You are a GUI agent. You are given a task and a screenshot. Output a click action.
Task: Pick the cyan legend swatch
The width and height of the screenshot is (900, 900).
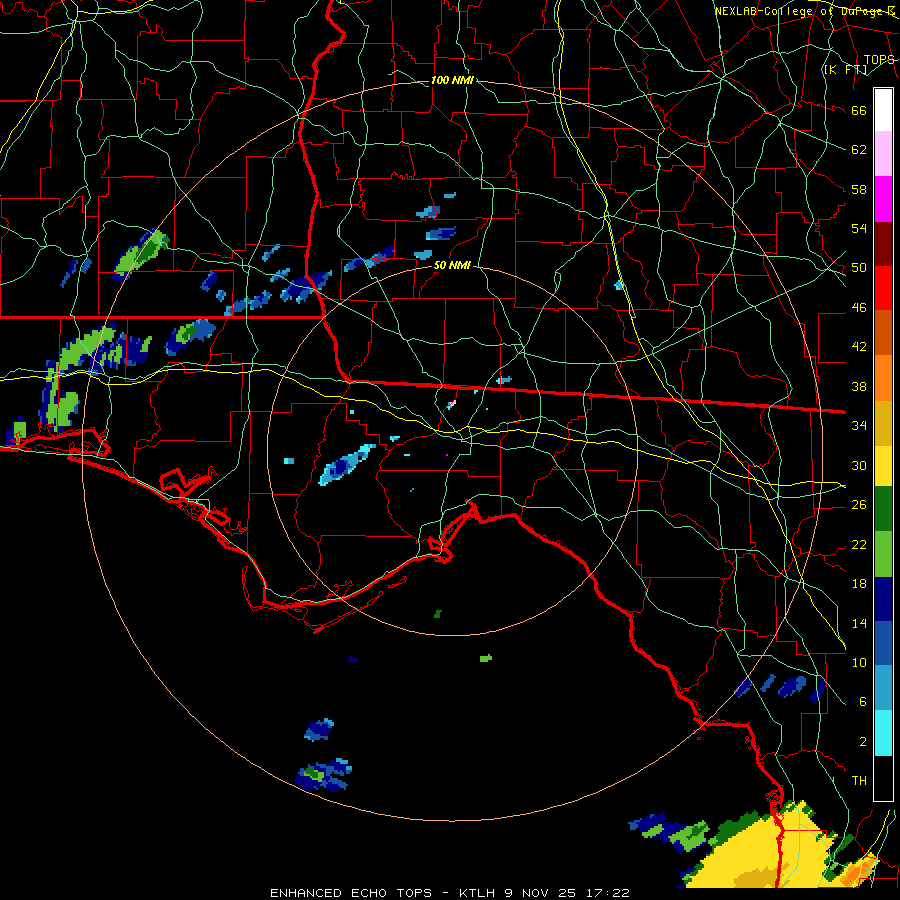tap(883, 733)
